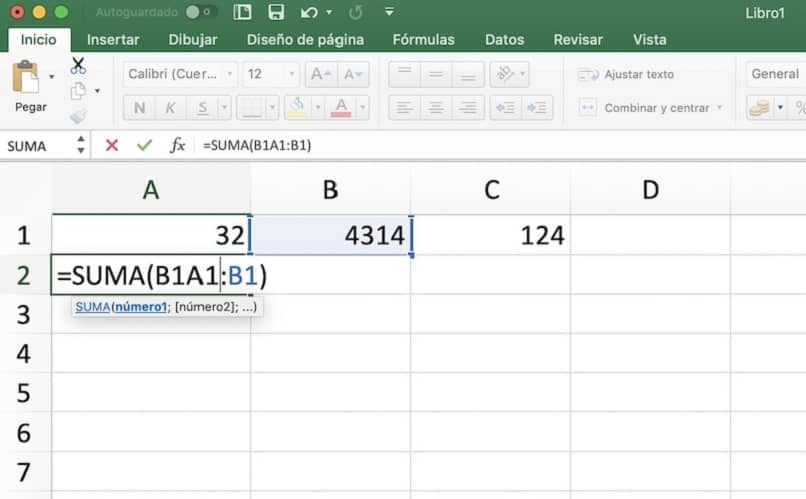Customize quick access toolbar arrow
The height and width of the screenshot is (499, 806).
point(390,11)
